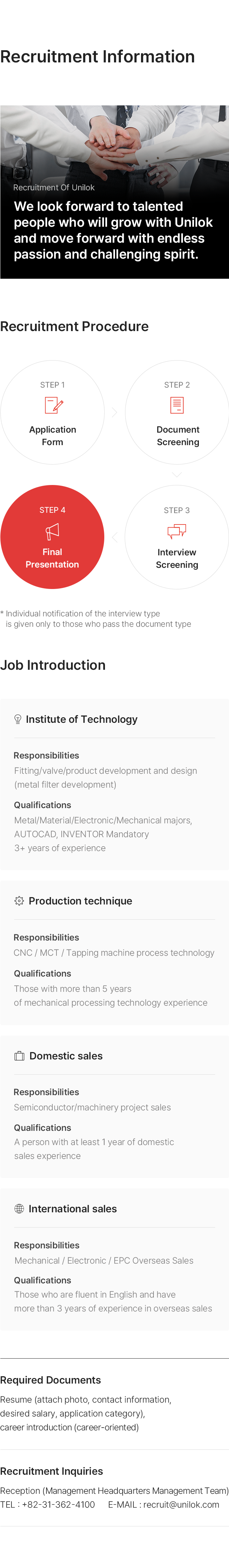Viewport: 229px width, 1568px height.
Task: Click the International sales heading
Action: coord(72,1208)
